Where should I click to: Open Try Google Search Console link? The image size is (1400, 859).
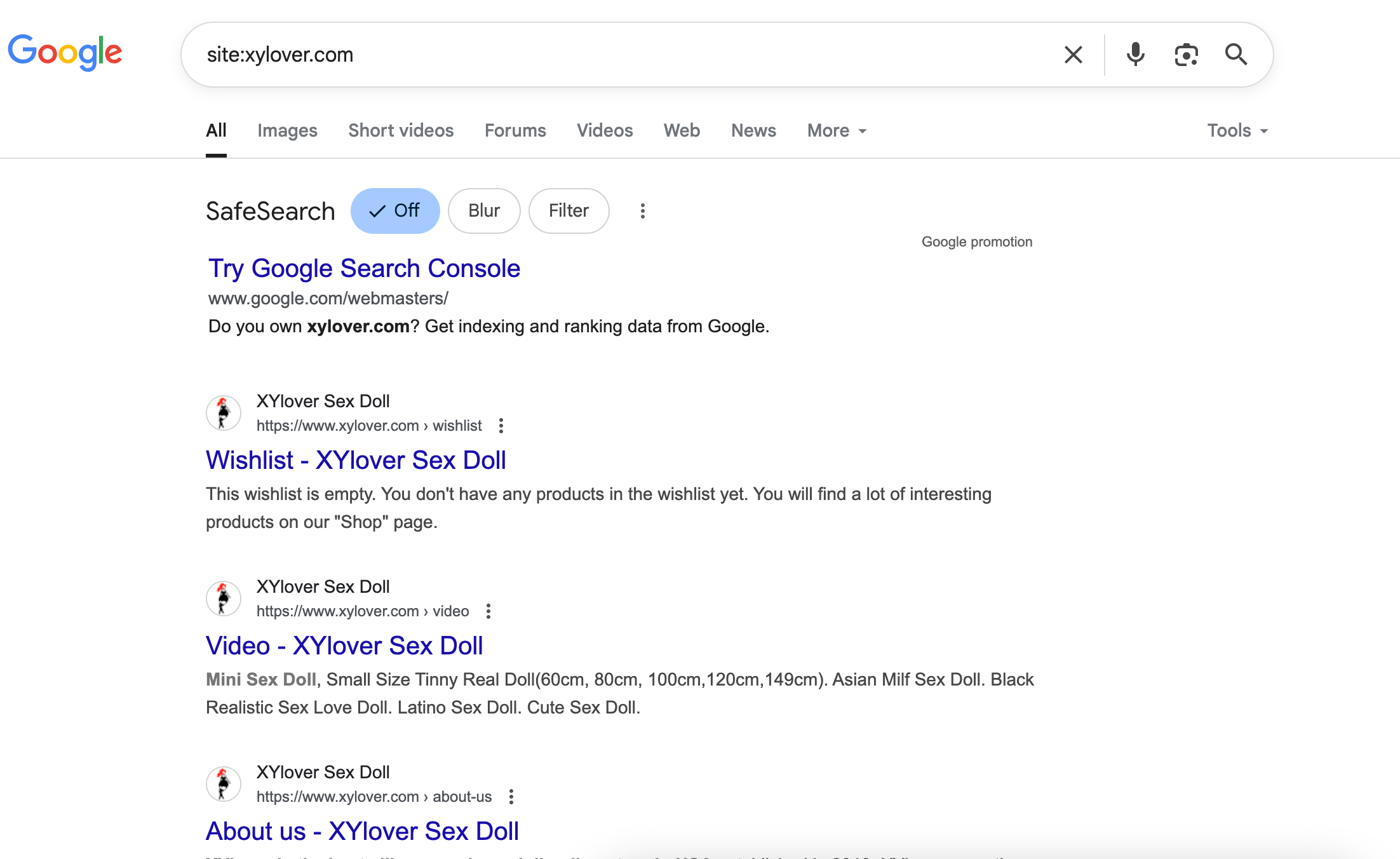(x=364, y=268)
